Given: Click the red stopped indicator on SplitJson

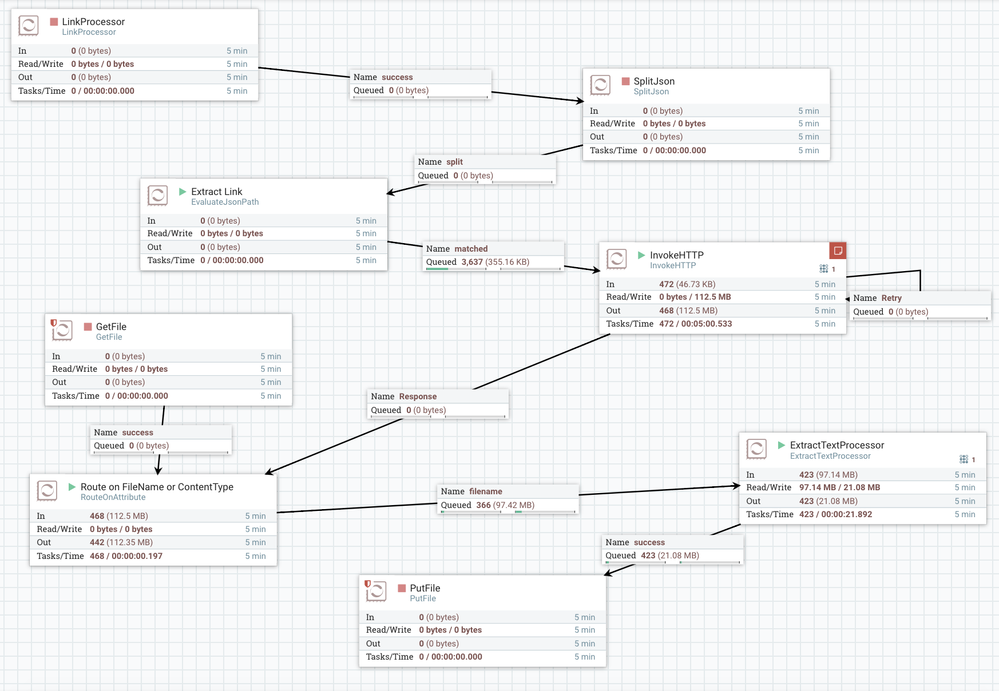Looking at the screenshot, I should [625, 81].
